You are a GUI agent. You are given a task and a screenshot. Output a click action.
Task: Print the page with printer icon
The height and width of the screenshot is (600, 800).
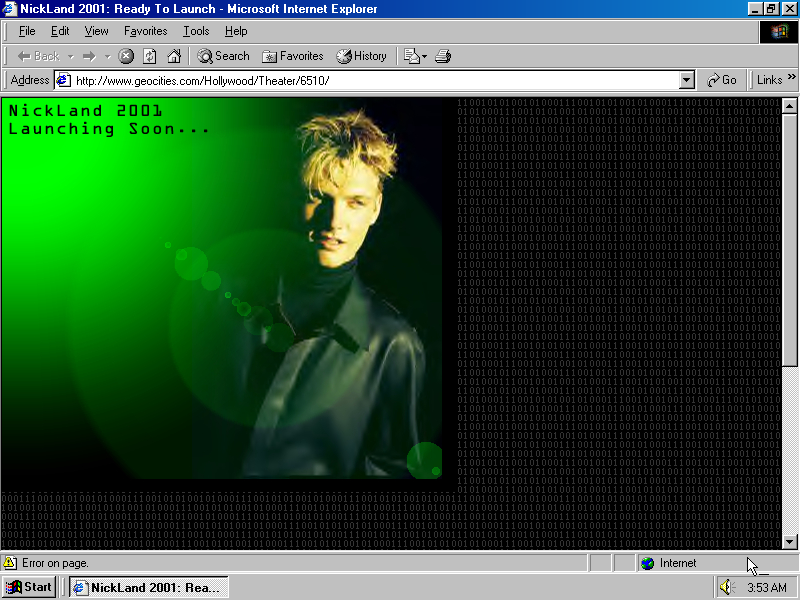click(x=443, y=56)
